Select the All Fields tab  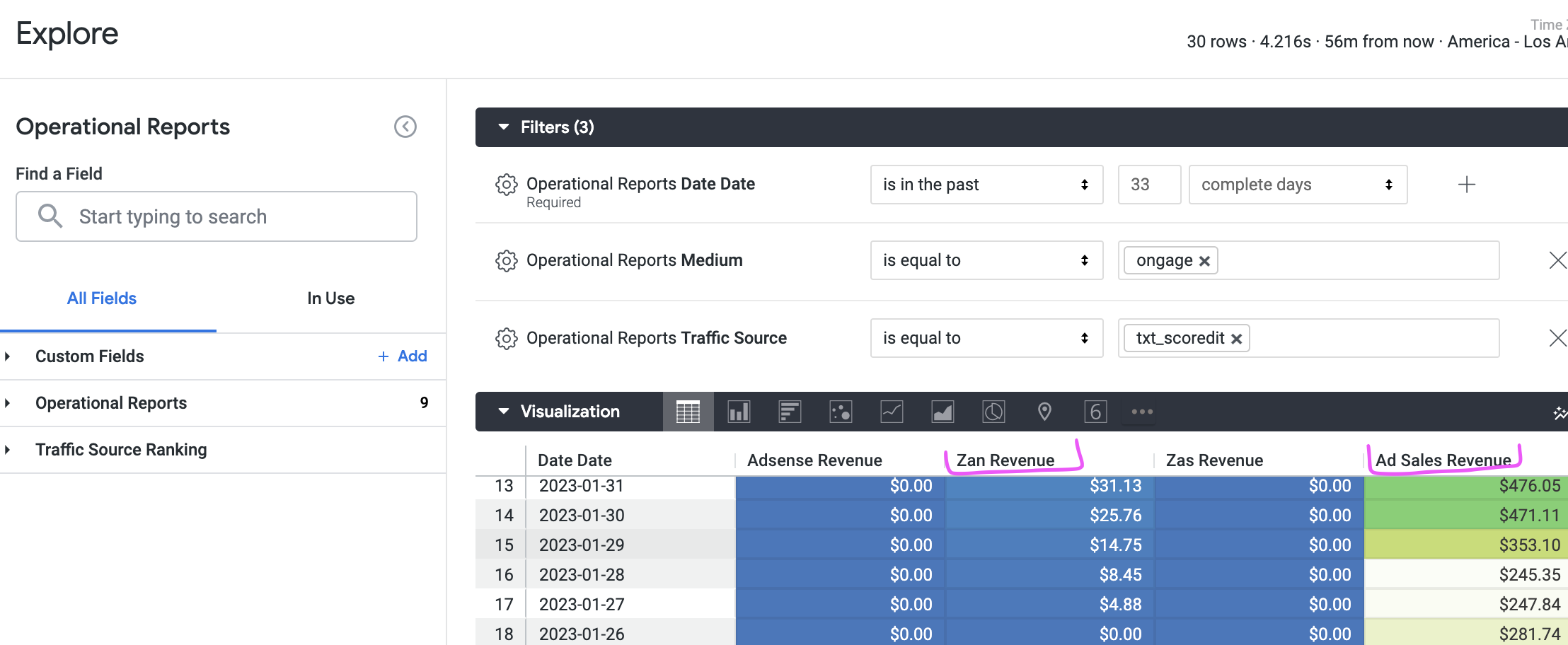click(101, 298)
